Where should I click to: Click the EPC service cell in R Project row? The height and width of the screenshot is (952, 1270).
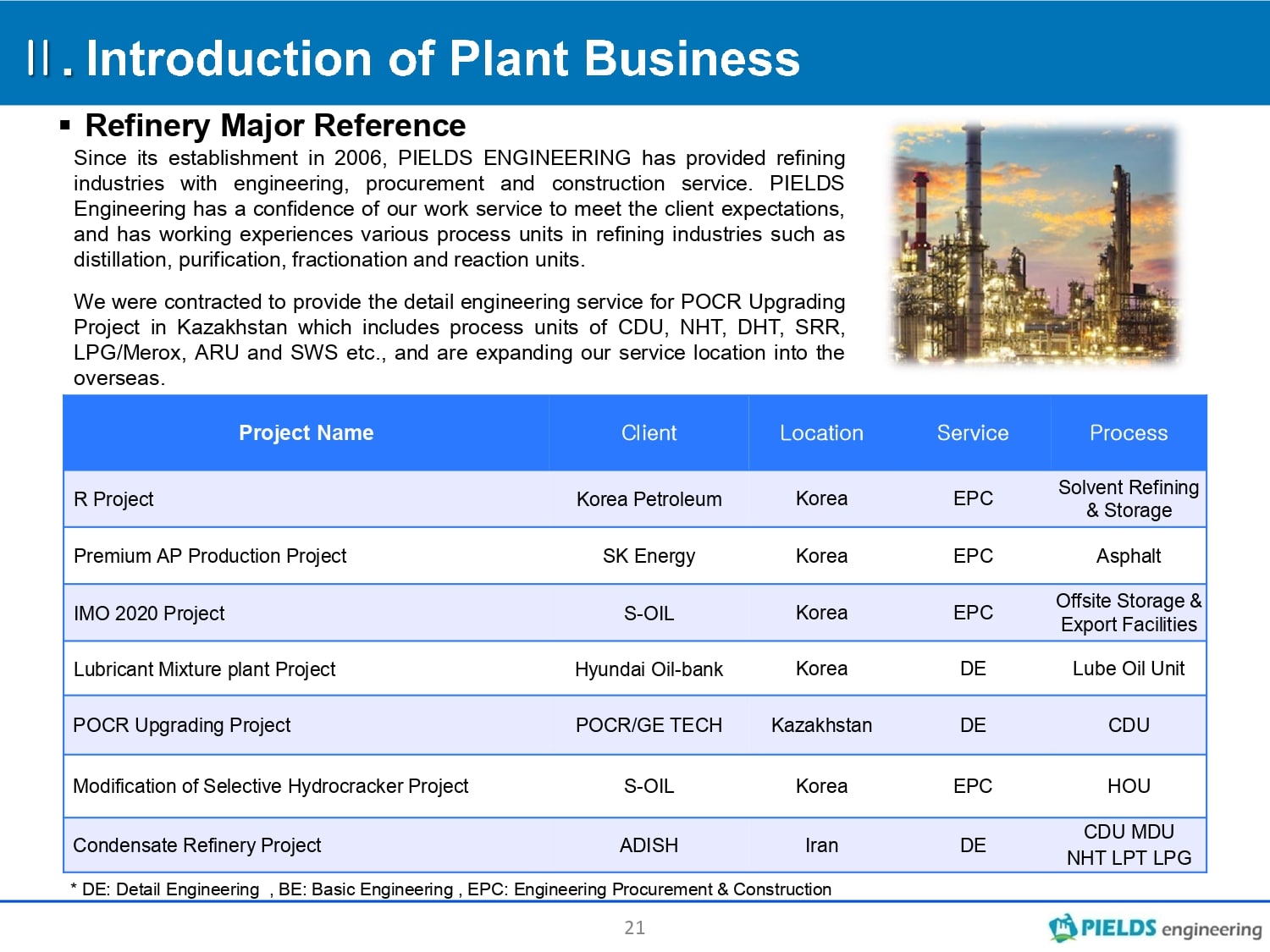pyautogui.click(x=973, y=498)
